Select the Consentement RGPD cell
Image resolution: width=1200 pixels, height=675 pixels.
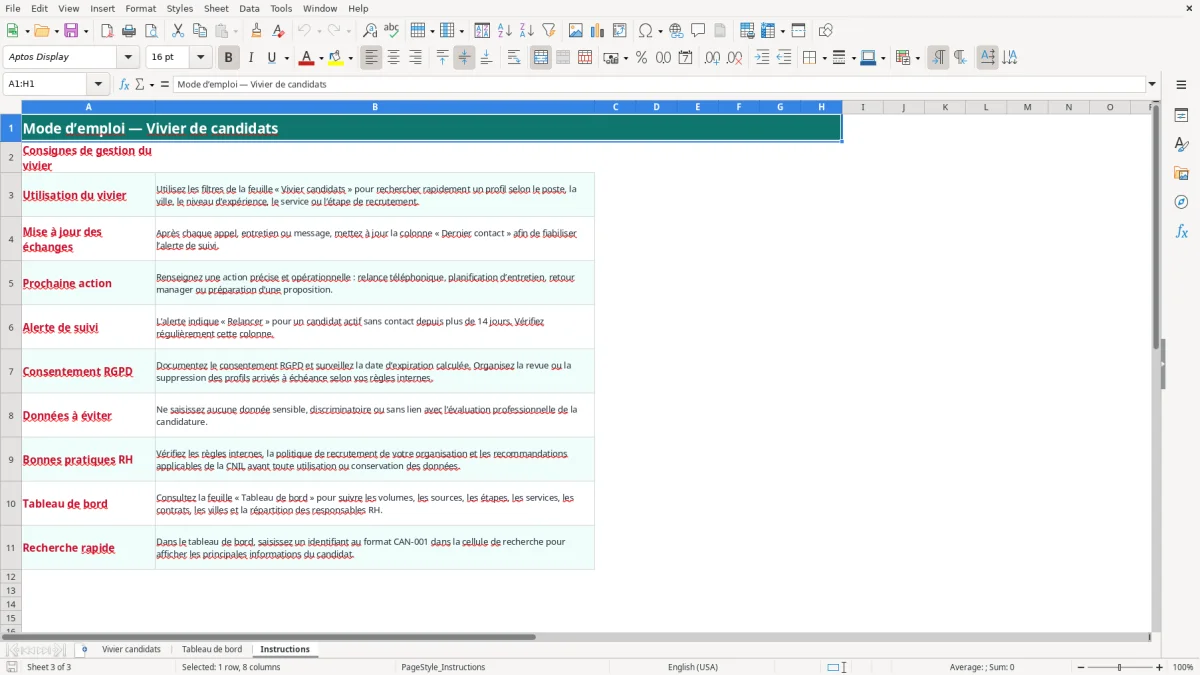(x=88, y=371)
